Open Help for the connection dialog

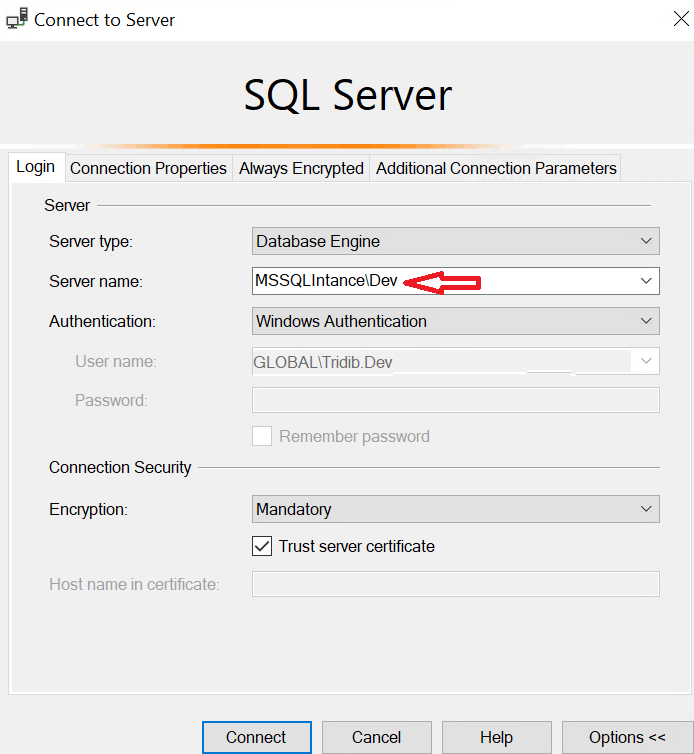coord(496,737)
